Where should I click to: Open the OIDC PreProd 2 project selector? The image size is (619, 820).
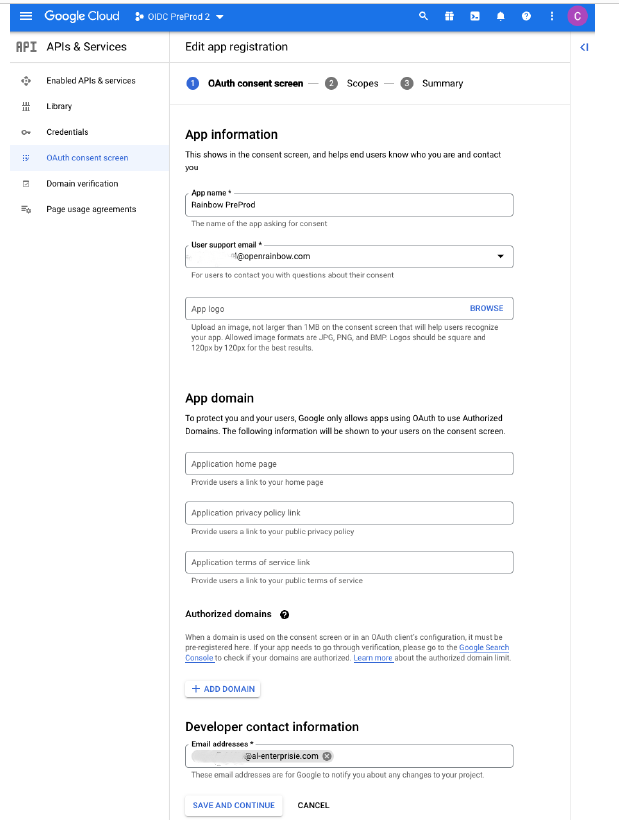tap(180, 16)
